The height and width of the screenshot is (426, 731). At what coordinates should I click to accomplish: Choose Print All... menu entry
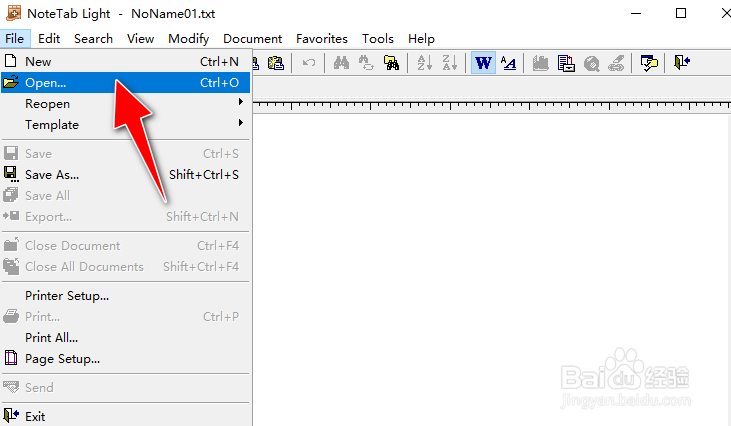tap(125, 337)
